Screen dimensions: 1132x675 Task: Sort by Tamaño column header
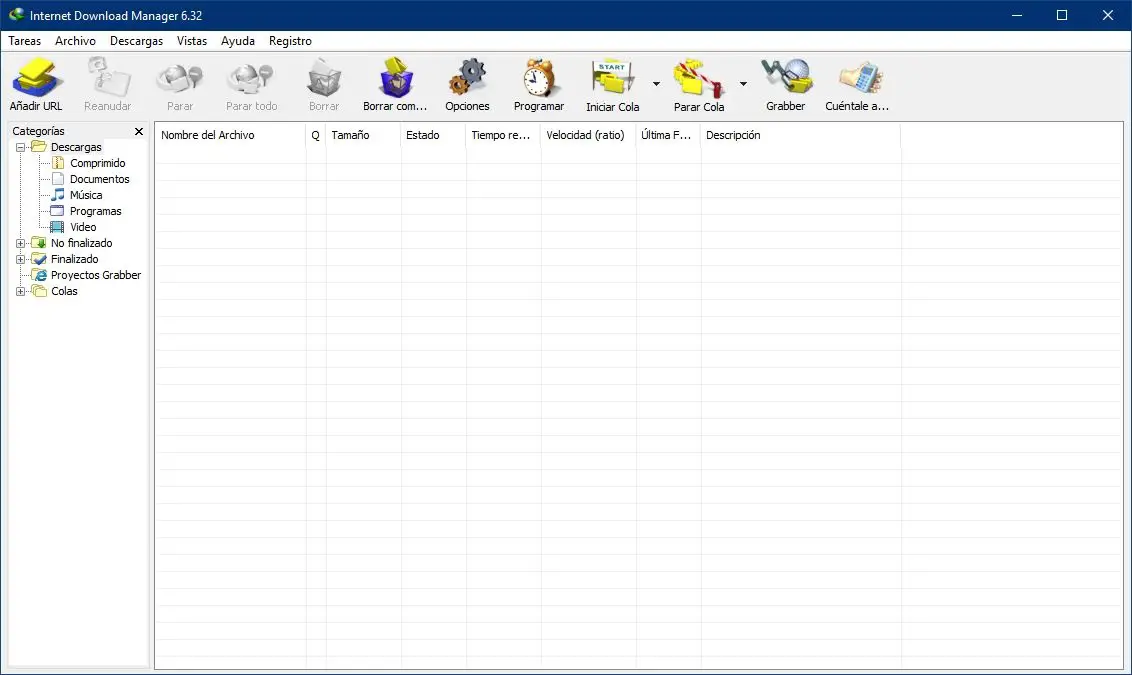[363, 135]
